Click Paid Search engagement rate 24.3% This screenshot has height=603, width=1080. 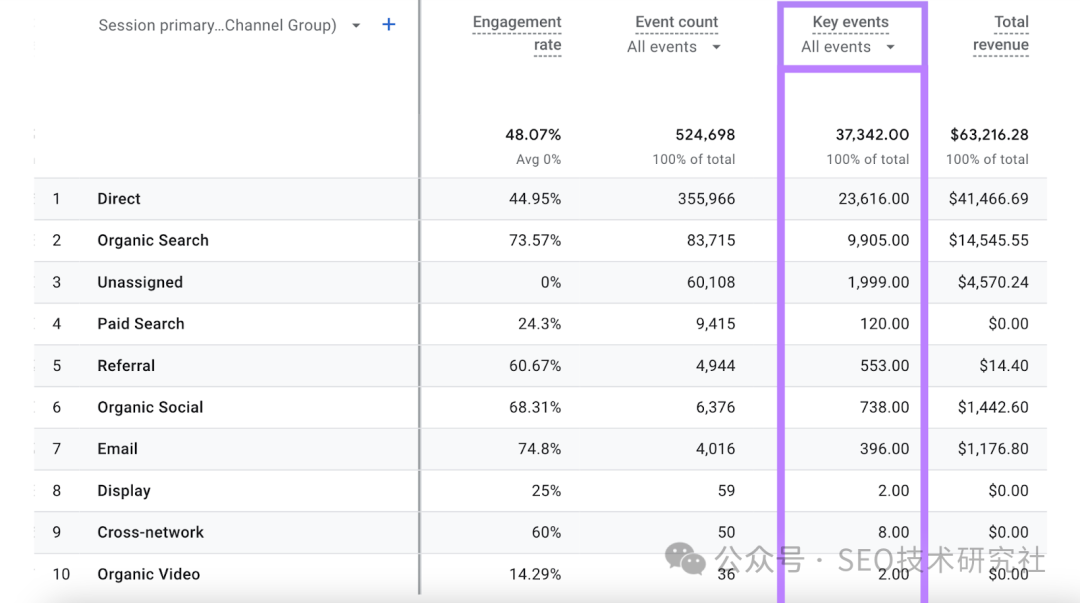pyautogui.click(x=539, y=324)
